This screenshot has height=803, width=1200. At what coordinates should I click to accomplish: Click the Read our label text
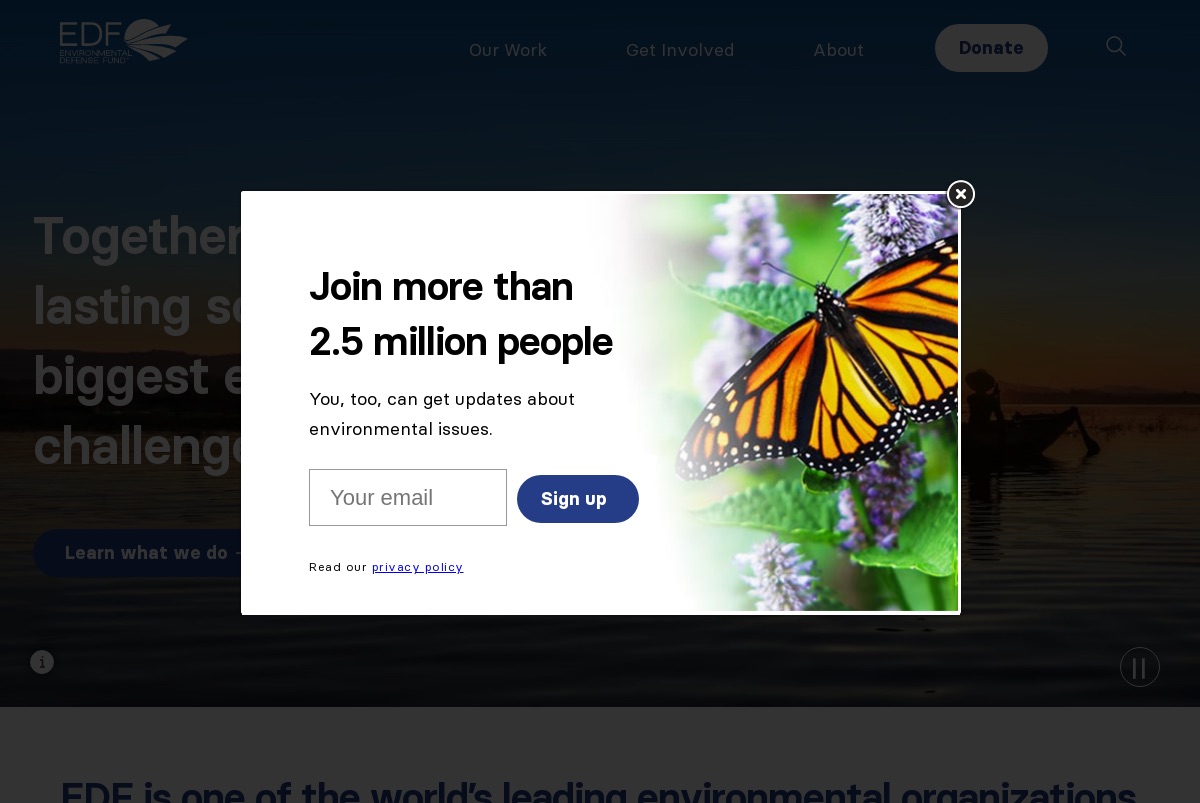(x=338, y=567)
